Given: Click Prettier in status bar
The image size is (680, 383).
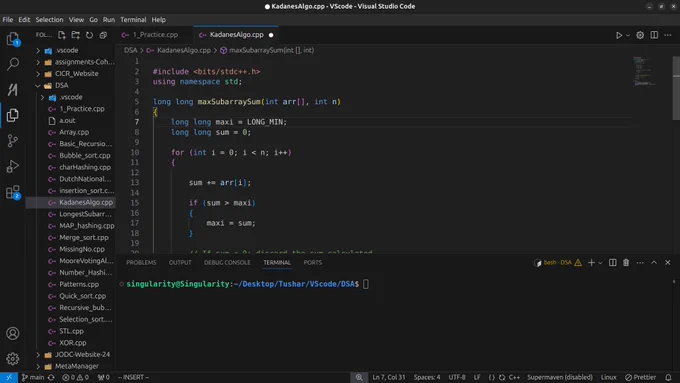Looking at the screenshot, I should point(641,377).
